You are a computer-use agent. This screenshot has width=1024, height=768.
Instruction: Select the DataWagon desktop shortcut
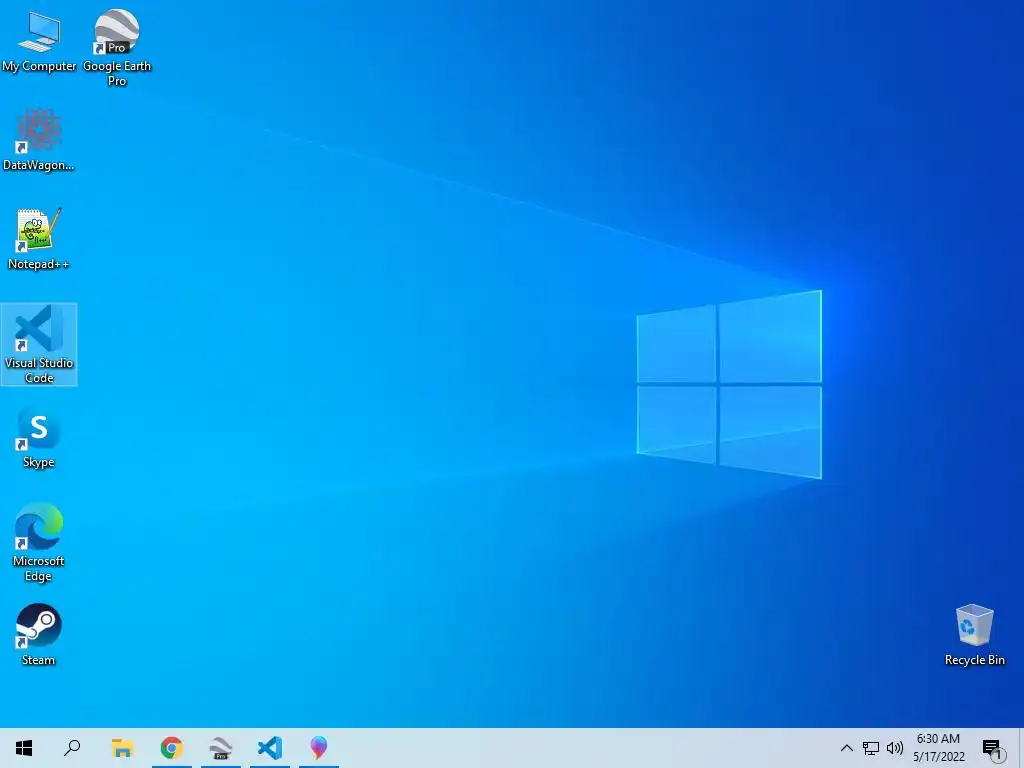click(x=39, y=140)
